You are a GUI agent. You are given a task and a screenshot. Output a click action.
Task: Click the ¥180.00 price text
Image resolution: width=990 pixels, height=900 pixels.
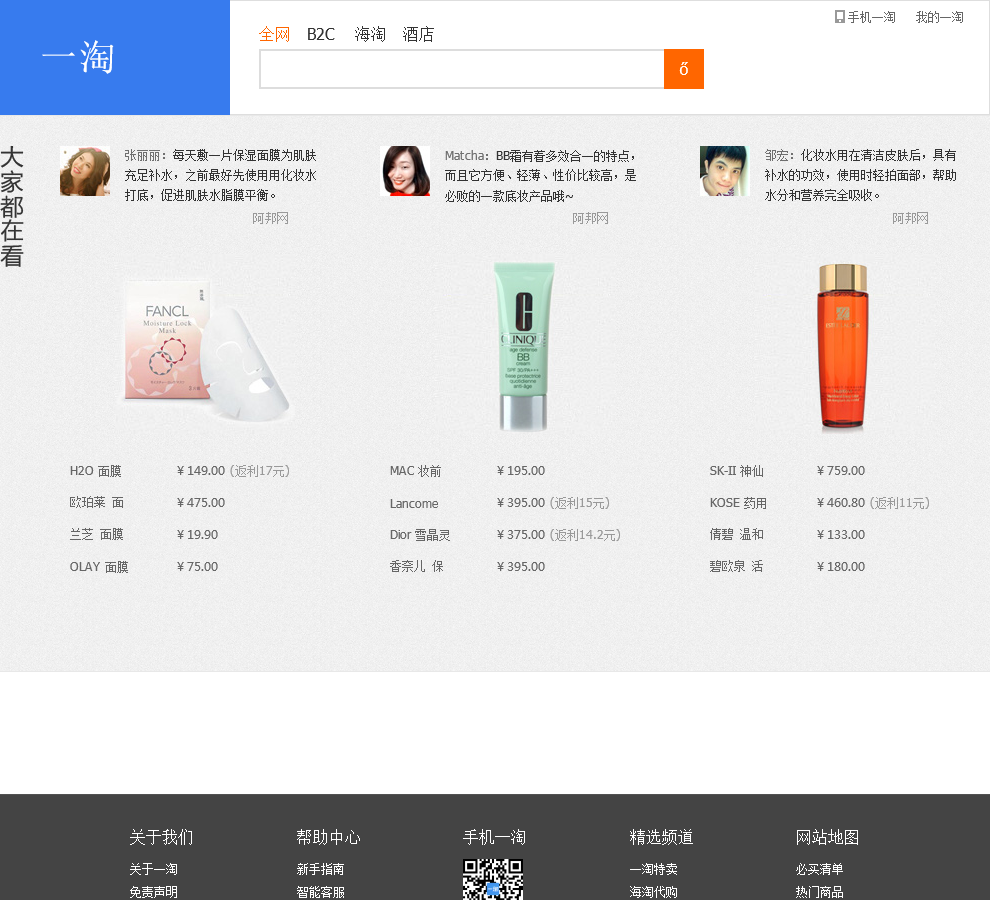click(841, 567)
